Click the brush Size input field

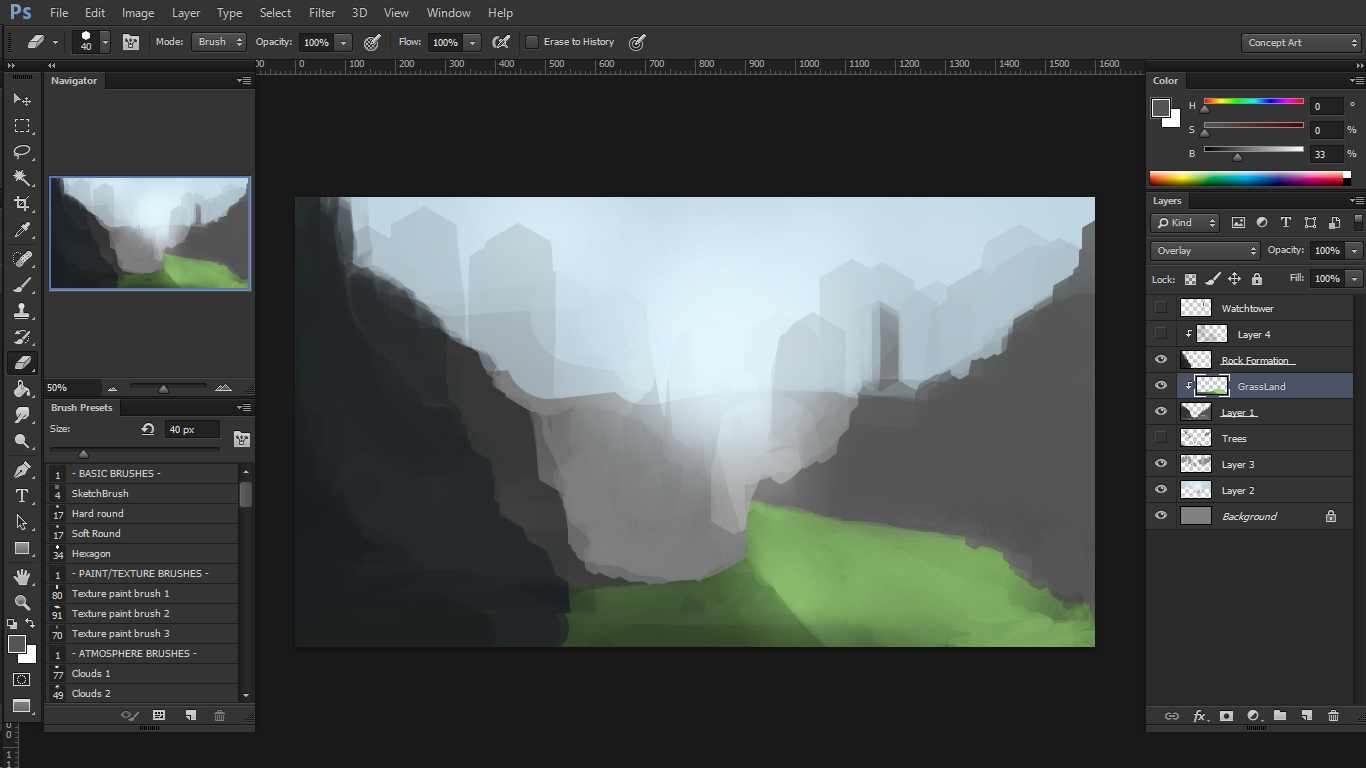[x=191, y=430]
